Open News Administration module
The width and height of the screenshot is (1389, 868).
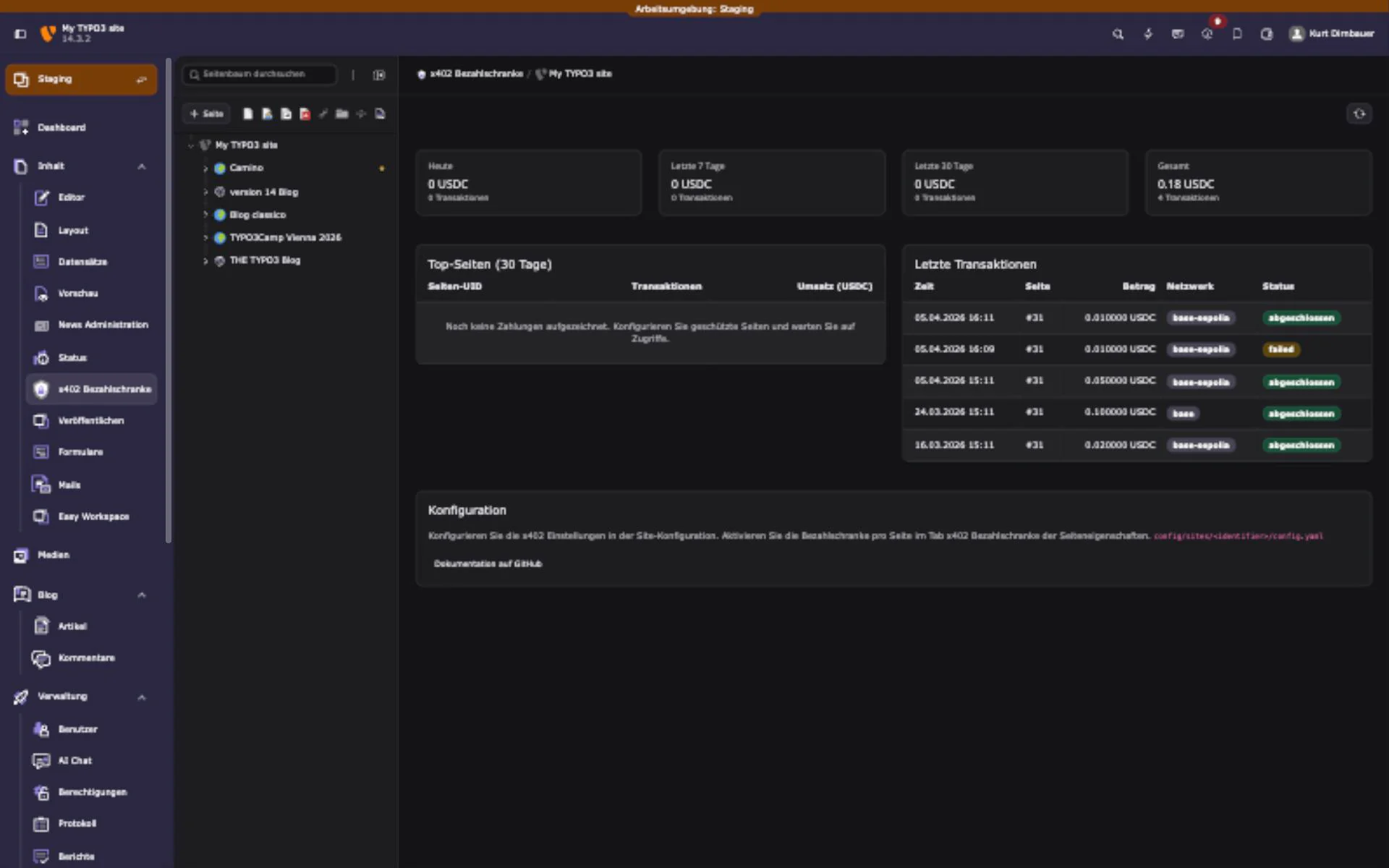[90, 325]
